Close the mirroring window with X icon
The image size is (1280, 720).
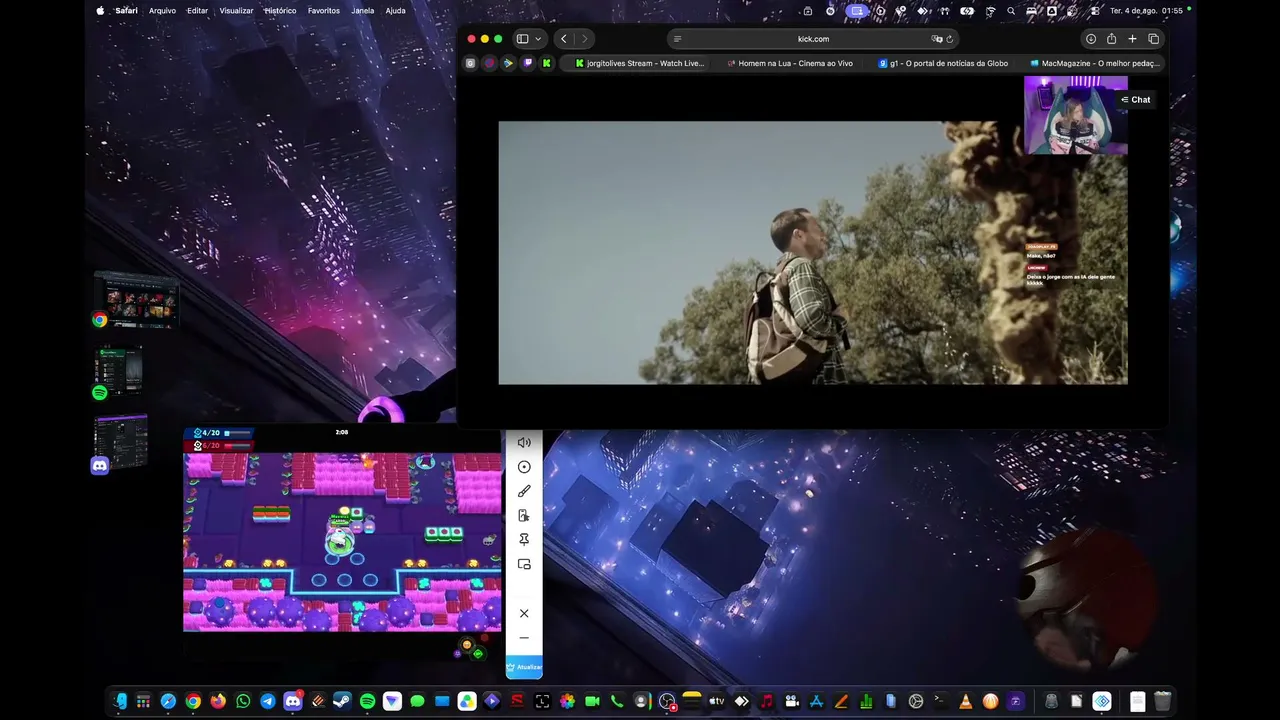pyautogui.click(x=524, y=613)
